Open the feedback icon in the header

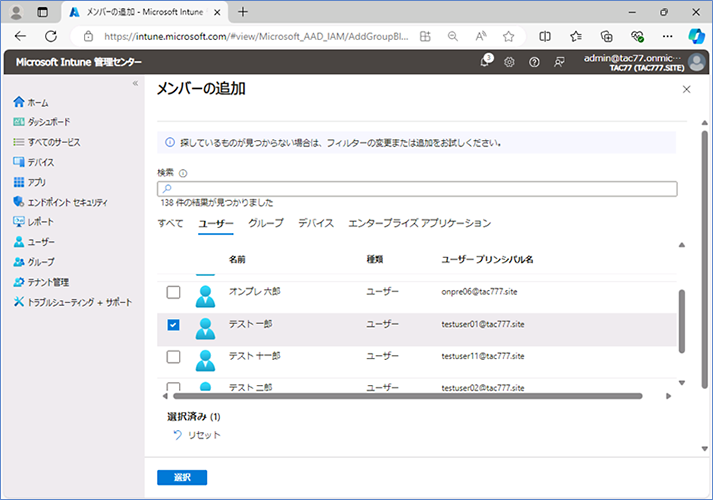coord(559,62)
